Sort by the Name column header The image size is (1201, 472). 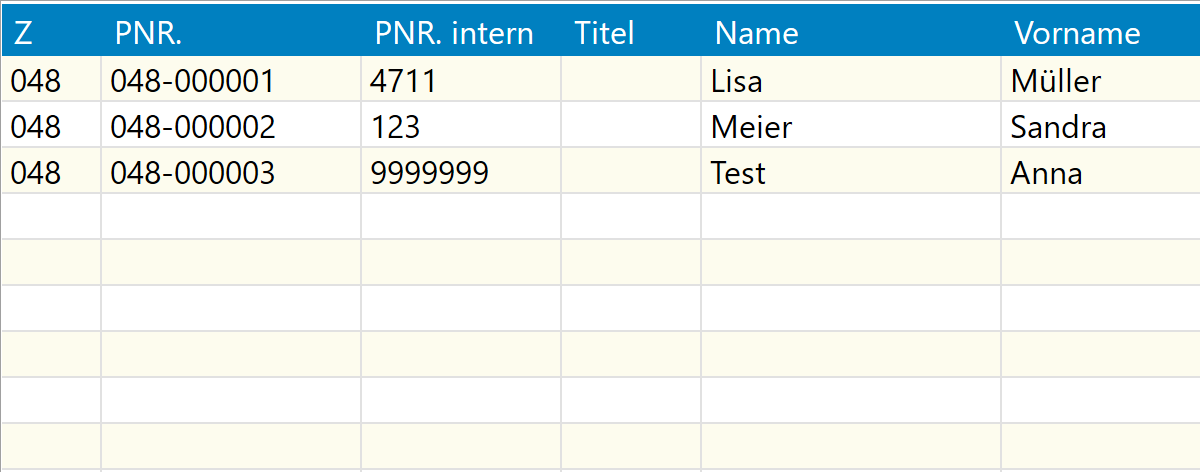(x=851, y=33)
